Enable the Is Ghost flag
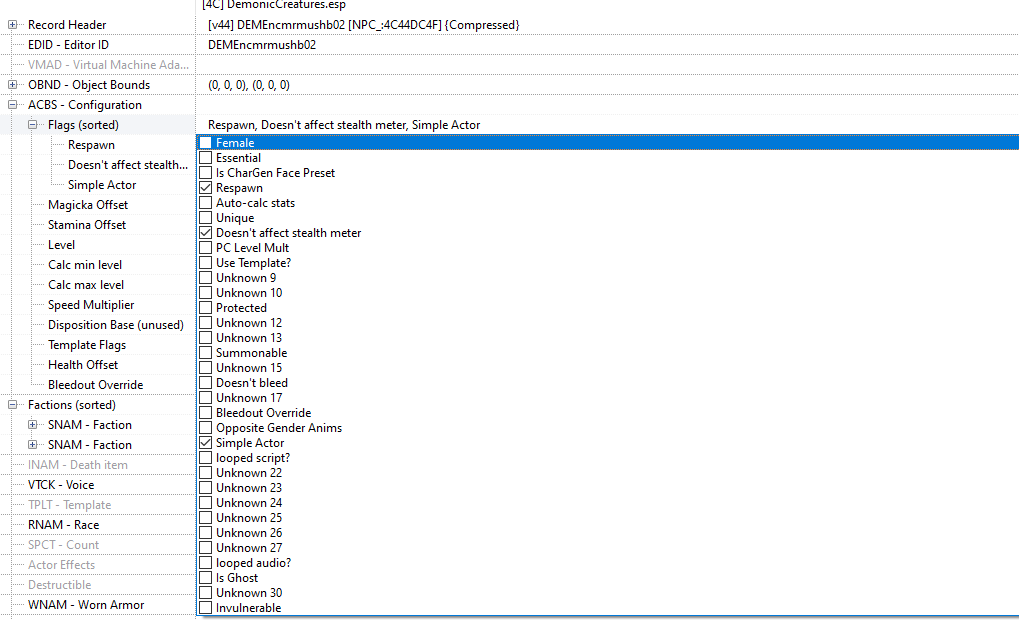 coord(206,577)
